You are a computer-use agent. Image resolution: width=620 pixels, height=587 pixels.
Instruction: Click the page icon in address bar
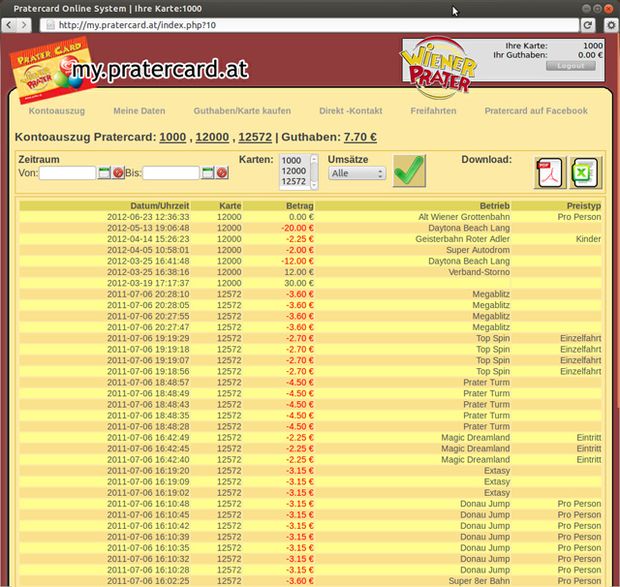click(50, 25)
